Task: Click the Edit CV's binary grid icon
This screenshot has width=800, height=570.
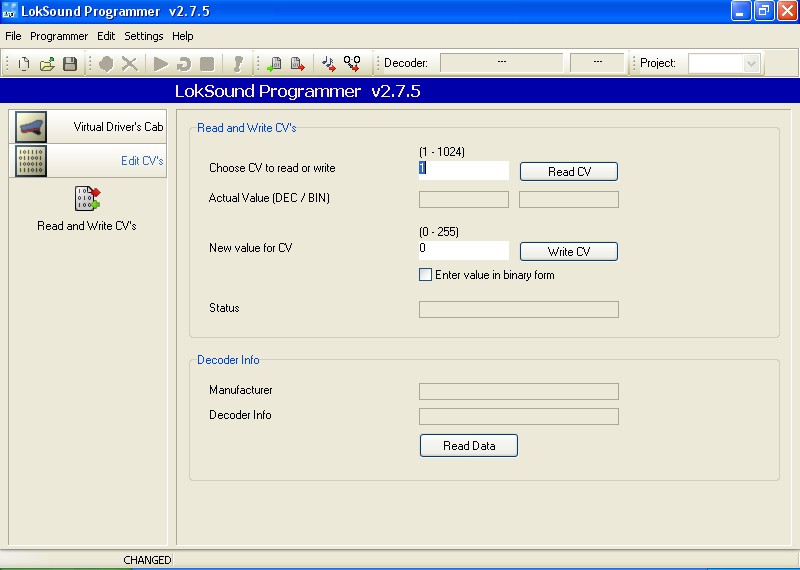Action: [x=31, y=161]
